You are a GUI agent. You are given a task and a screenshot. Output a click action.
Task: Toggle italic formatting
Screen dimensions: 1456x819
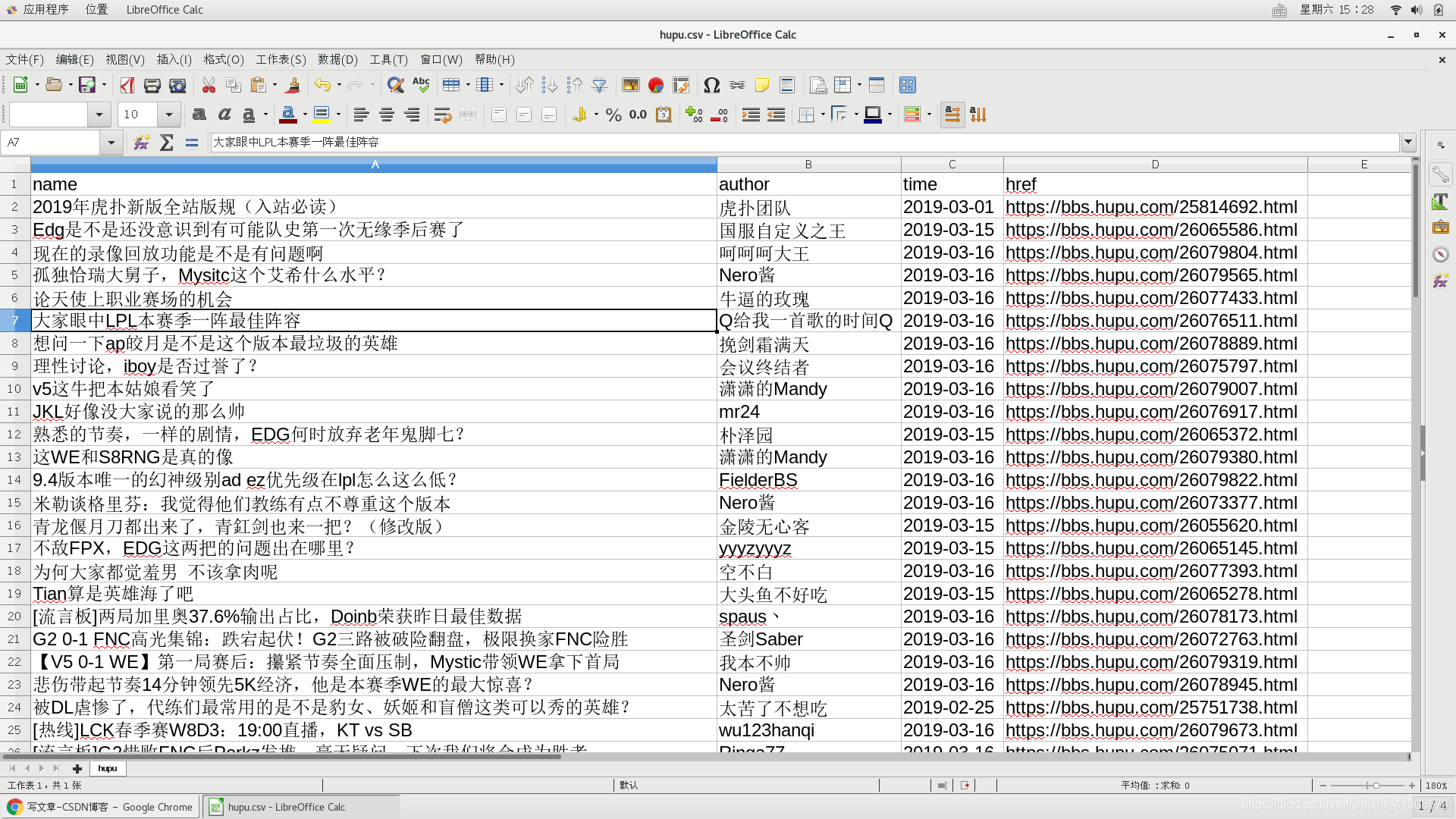[224, 115]
